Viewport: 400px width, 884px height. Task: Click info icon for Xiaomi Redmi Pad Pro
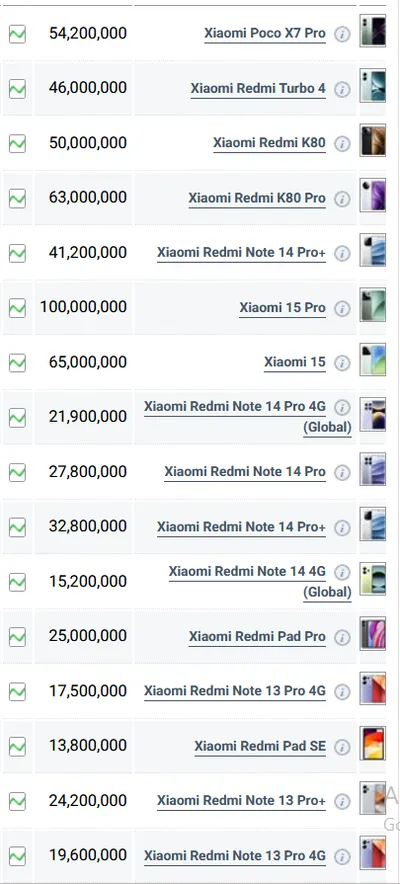342,637
